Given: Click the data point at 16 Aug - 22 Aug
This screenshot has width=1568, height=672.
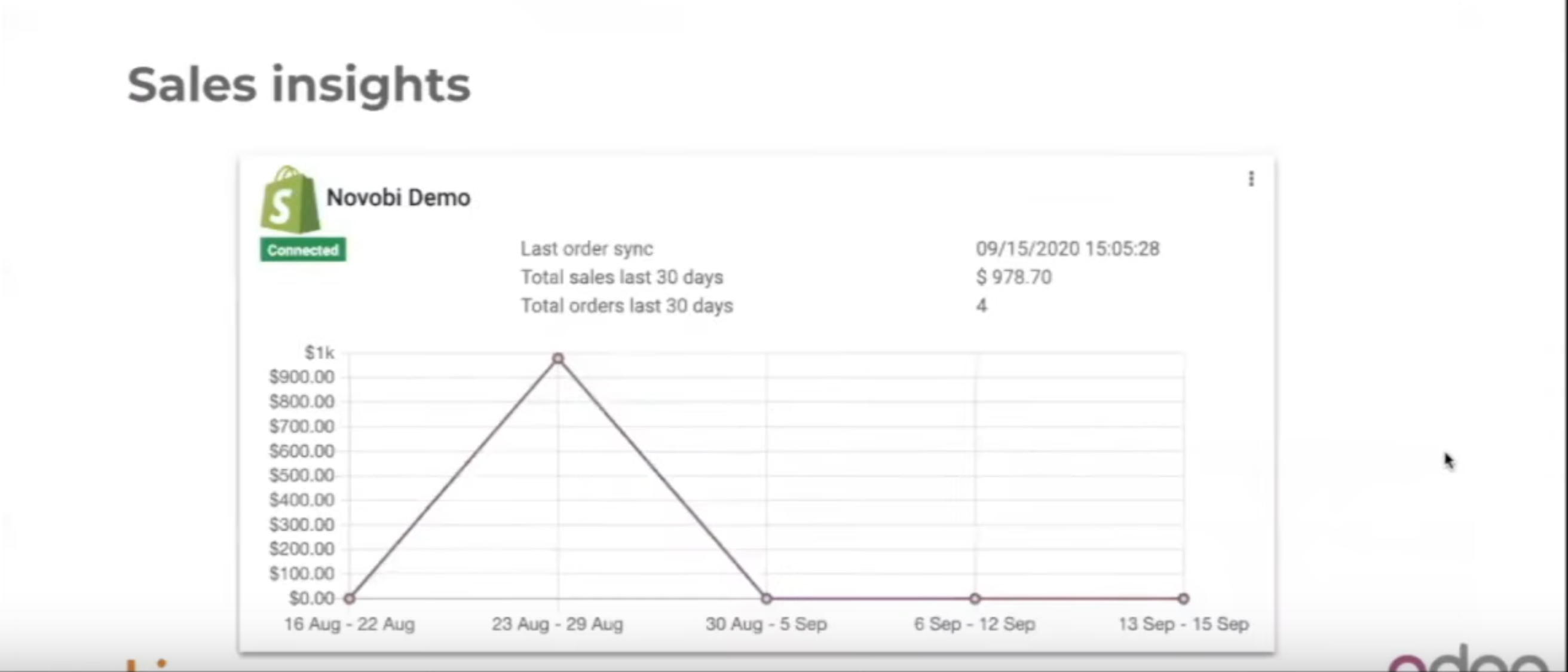Looking at the screenshot, I should pyautogui.click(x=349, y=598).
